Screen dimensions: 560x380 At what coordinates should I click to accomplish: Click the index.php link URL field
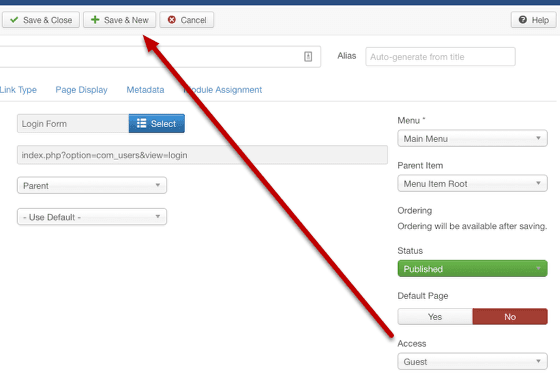click(x=202, y=155)
